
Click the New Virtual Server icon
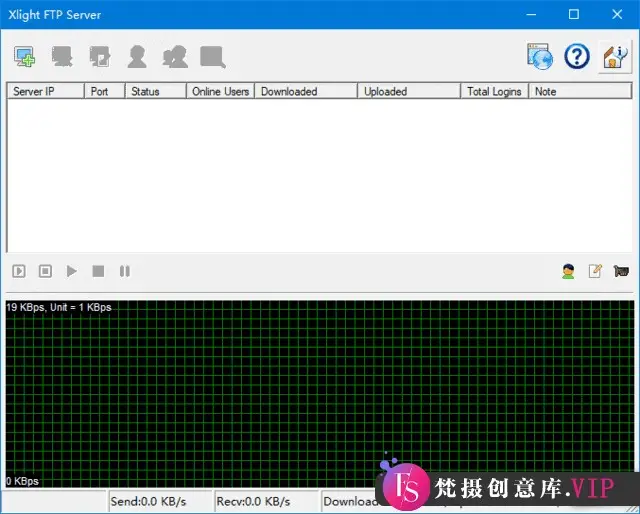point(24,56)
